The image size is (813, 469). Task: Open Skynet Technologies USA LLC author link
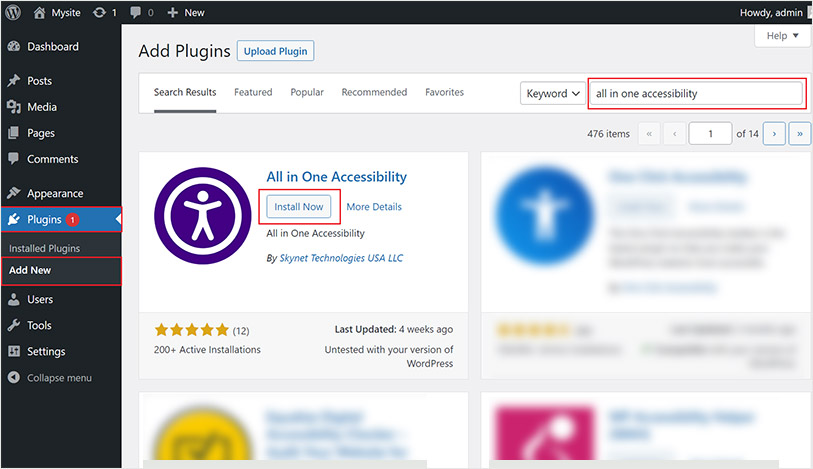(x=341, y=258)
